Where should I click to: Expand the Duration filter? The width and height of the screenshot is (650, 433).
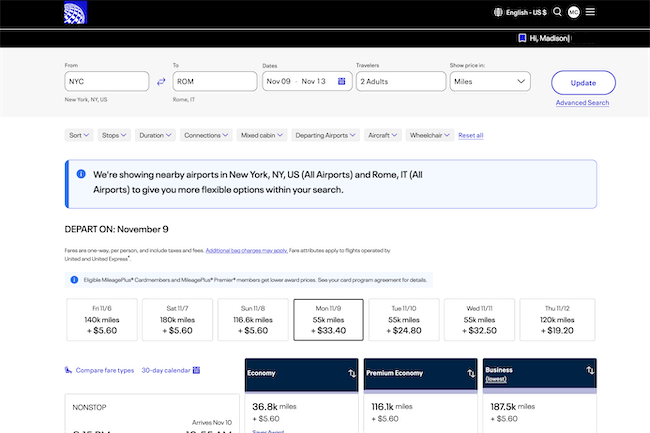coord(155,135)
